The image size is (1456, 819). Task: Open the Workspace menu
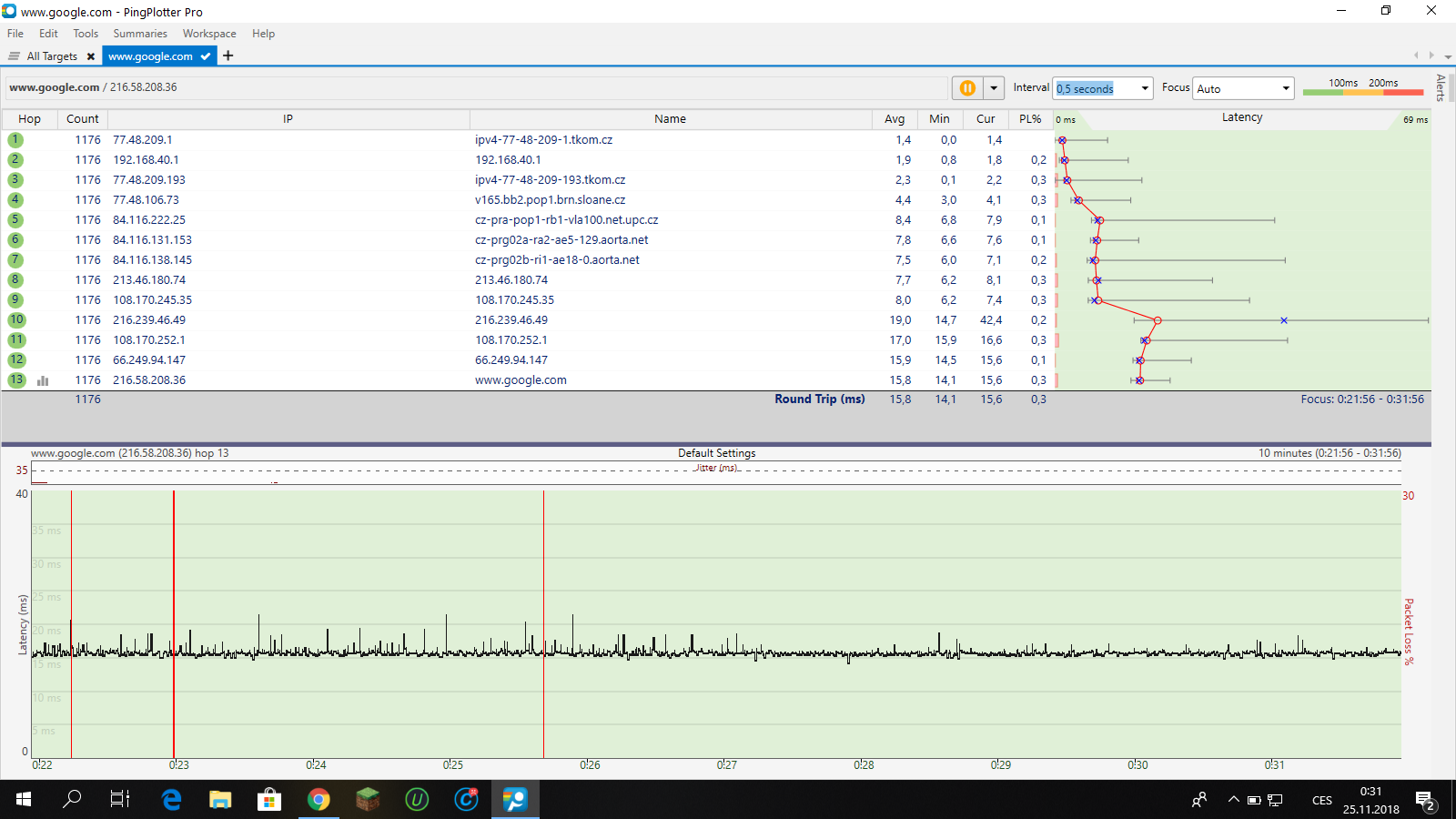(x=209, y=34)
